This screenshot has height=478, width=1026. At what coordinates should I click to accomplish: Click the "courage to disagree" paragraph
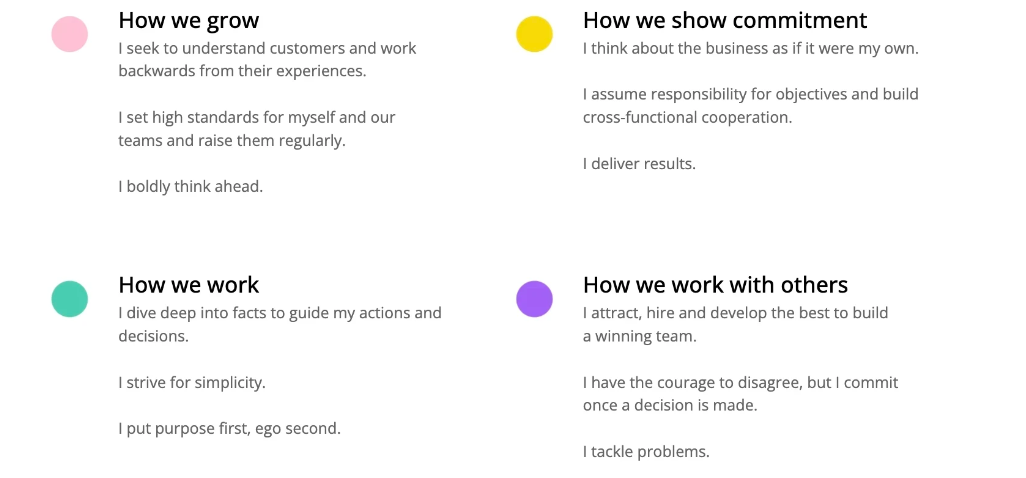click(740, 394)
